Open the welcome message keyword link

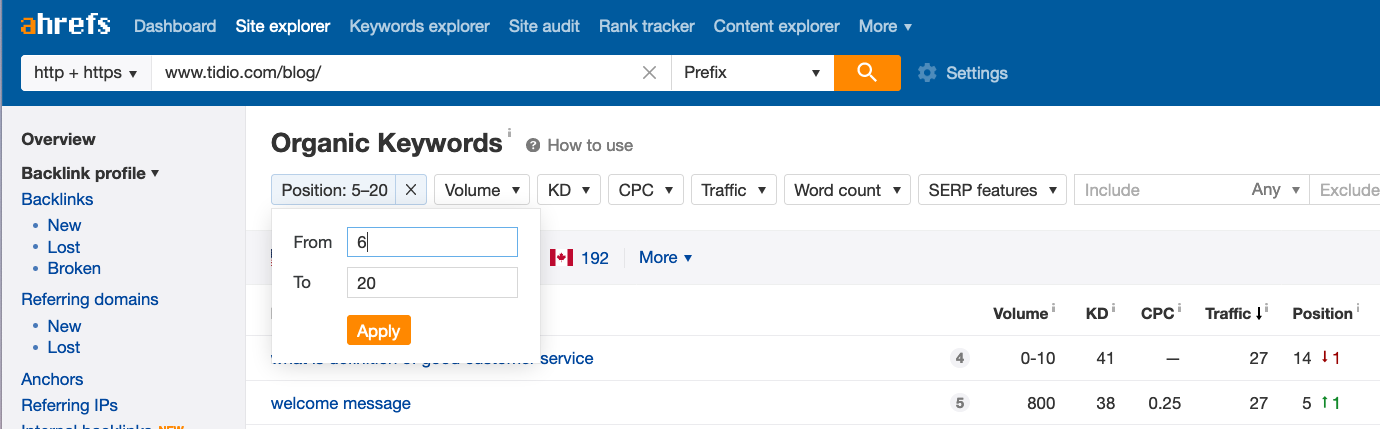pyautogui.click(x=341, y=404)
